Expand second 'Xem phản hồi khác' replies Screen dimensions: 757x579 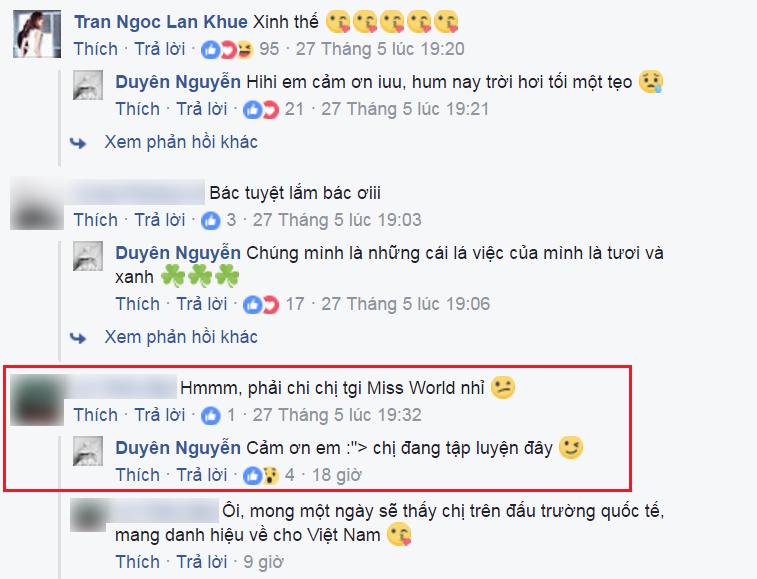click(181, 337)
